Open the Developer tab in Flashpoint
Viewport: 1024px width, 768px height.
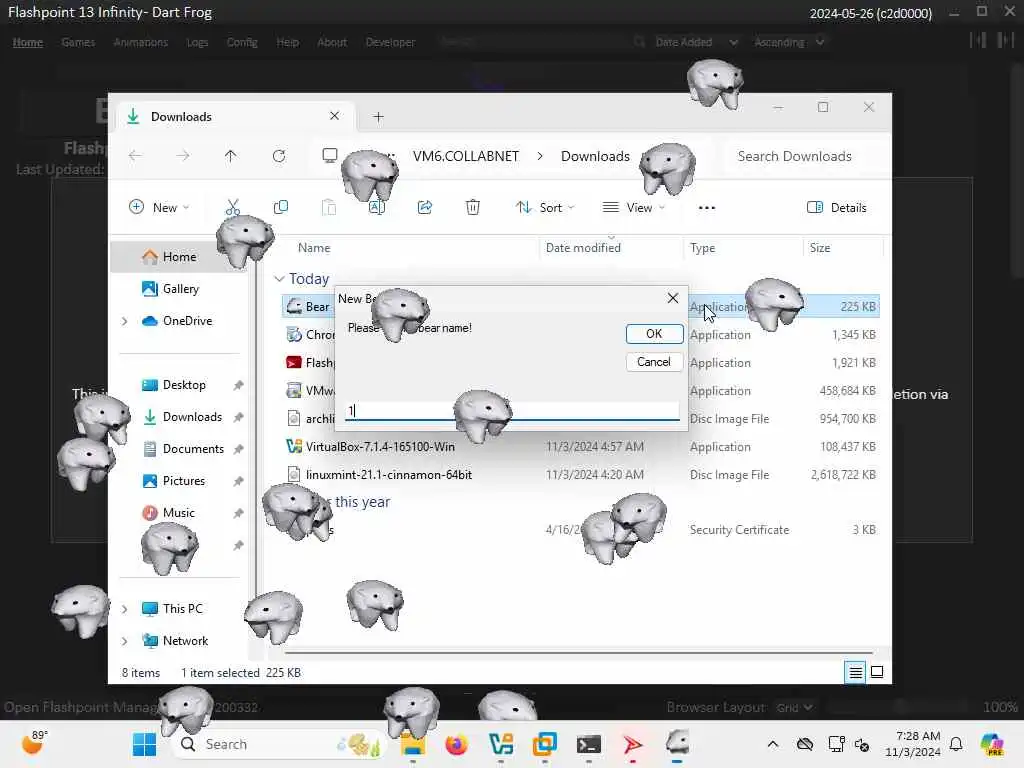tap(390, 42)
